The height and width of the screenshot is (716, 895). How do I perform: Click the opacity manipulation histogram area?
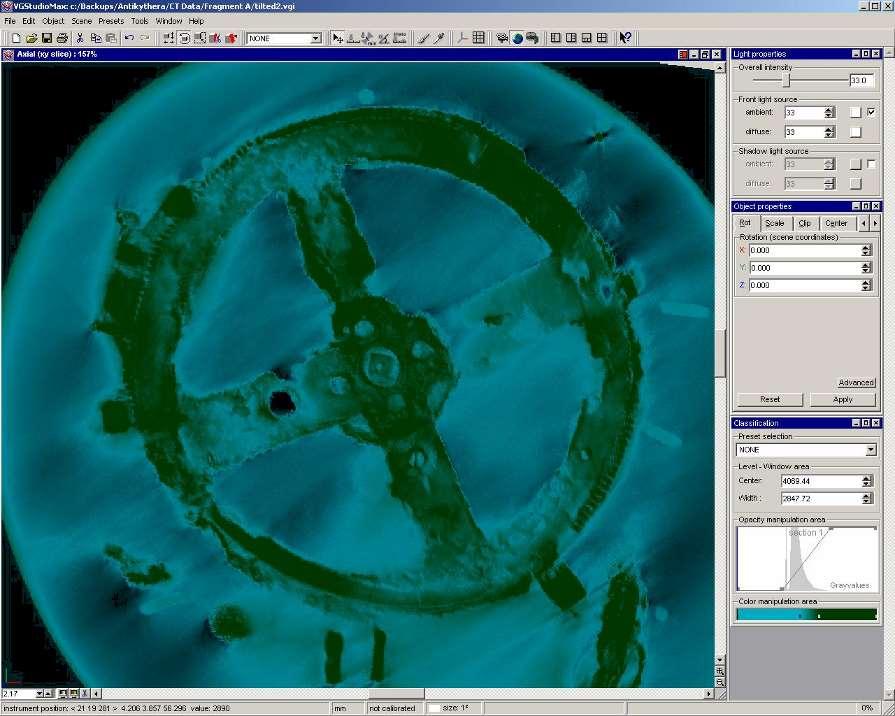click(x=807, y=559)
